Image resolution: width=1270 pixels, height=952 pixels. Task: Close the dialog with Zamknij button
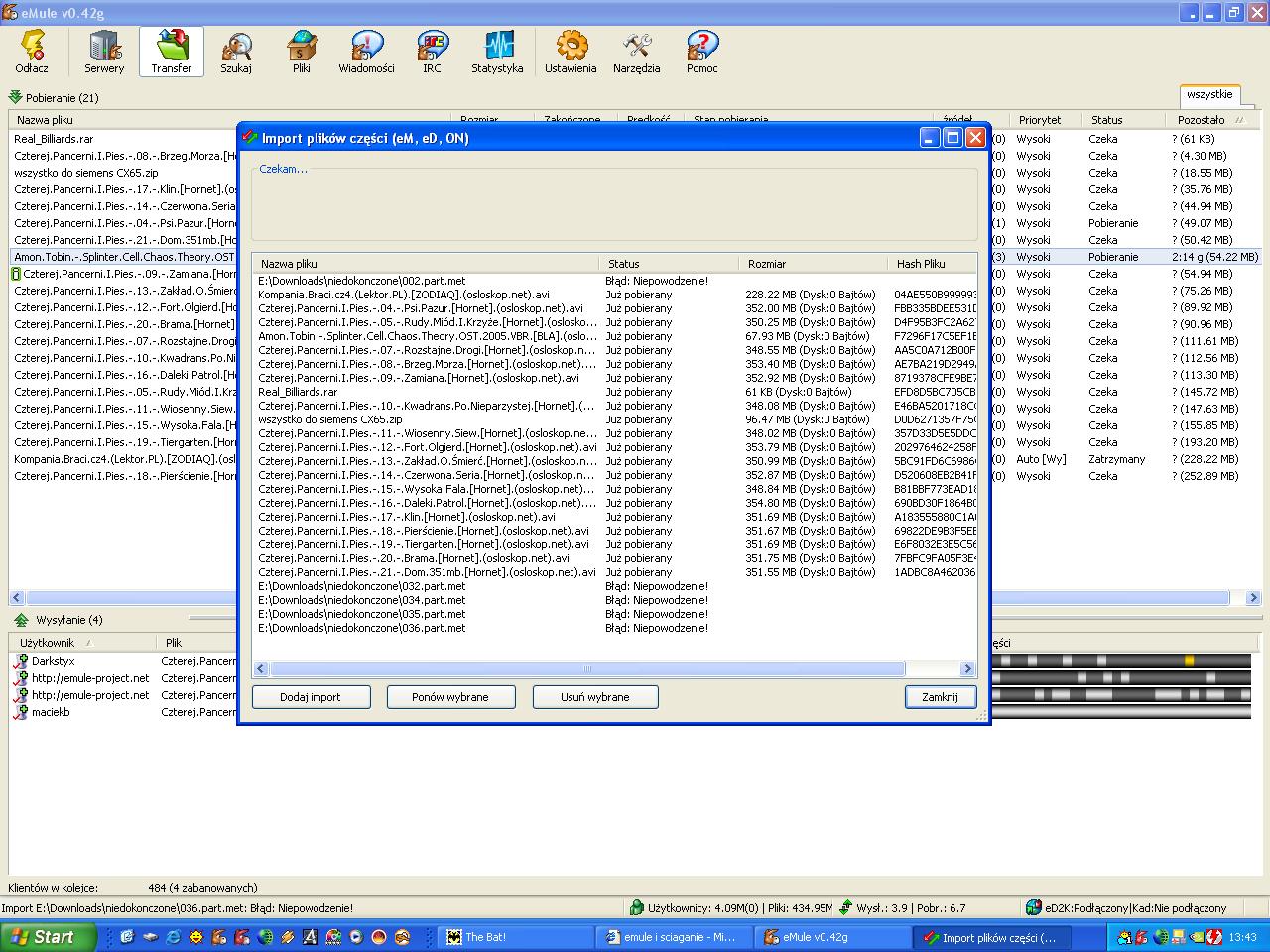tap(940, 697)
